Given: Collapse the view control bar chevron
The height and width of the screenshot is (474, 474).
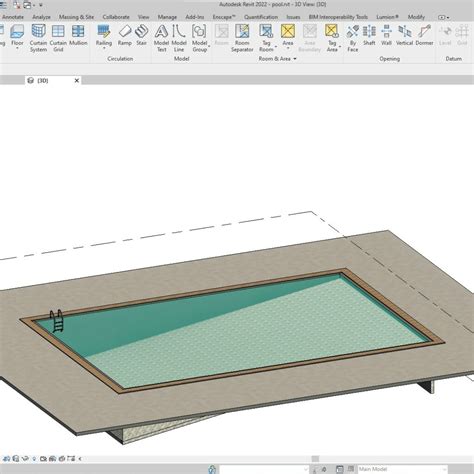Looking at the screenshot, I should tap(80, 459).
